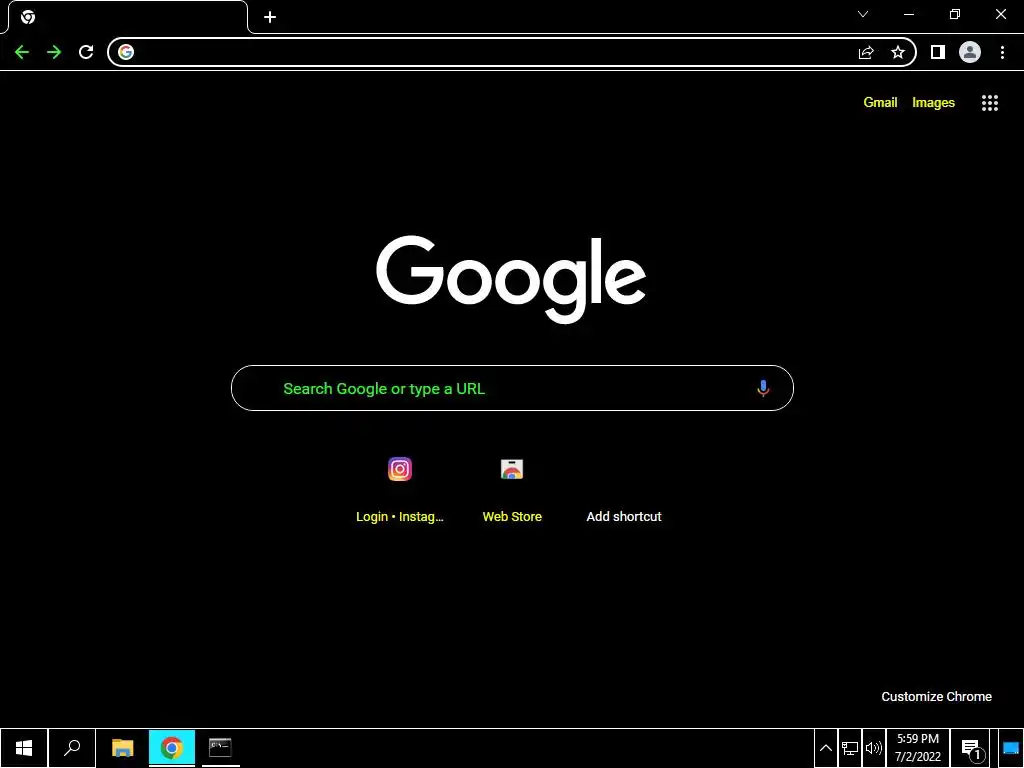The image size is (1024, 768).
Task: Minimize the Chrome window
Action: point(909,14)
